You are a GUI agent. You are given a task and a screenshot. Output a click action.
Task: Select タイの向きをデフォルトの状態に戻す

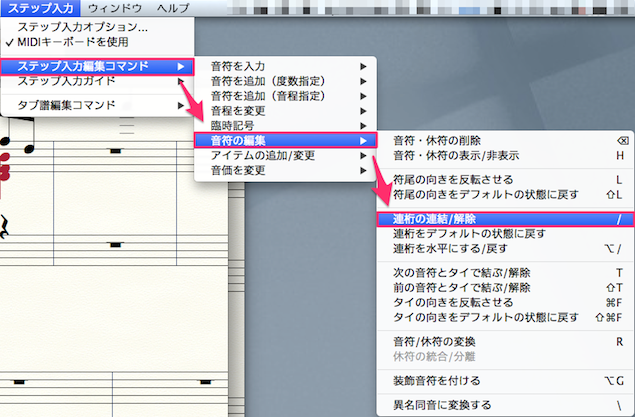[505, 317]
